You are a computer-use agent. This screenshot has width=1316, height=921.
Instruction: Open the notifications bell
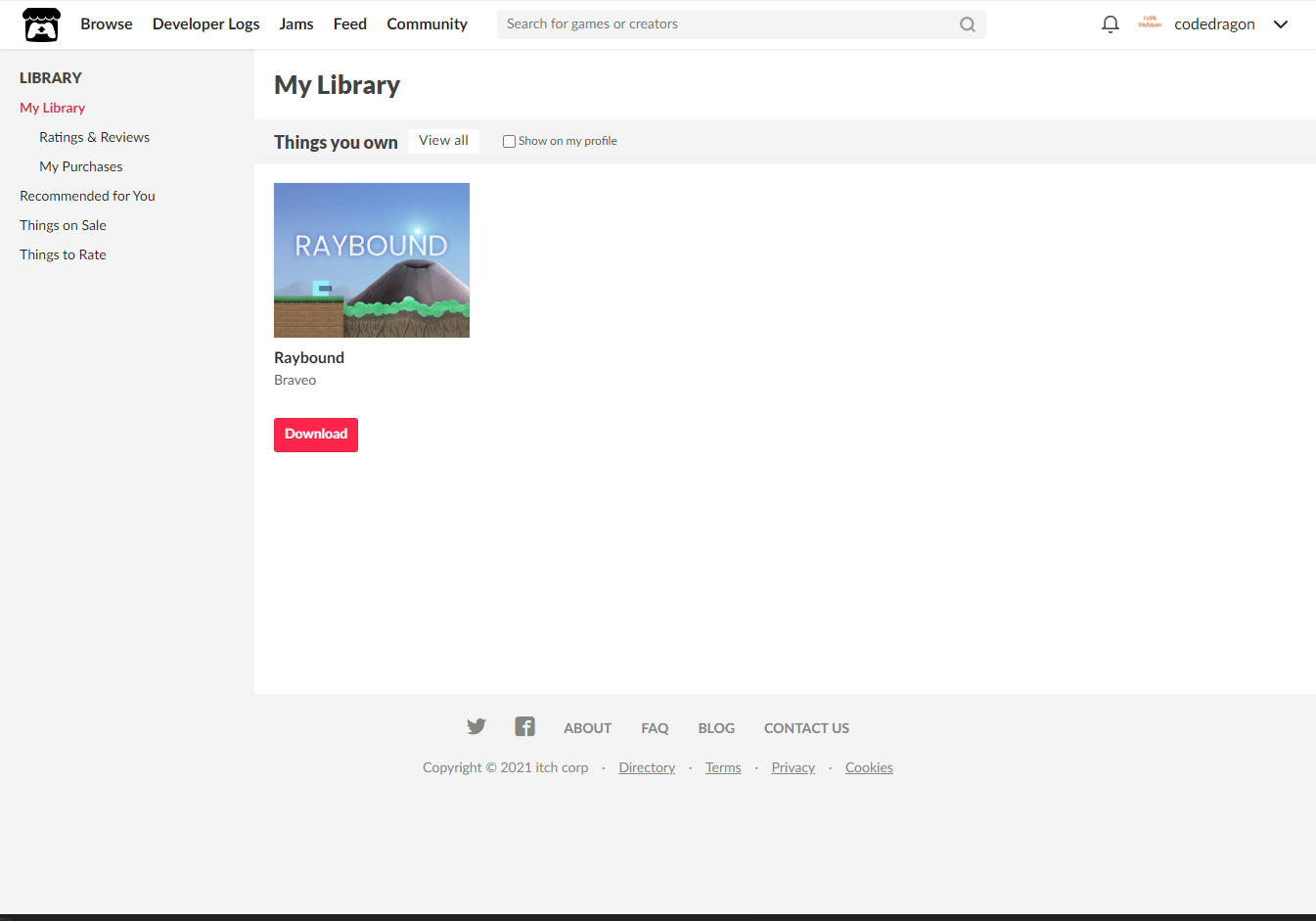pyautogui.click(x=1110, y=24)
